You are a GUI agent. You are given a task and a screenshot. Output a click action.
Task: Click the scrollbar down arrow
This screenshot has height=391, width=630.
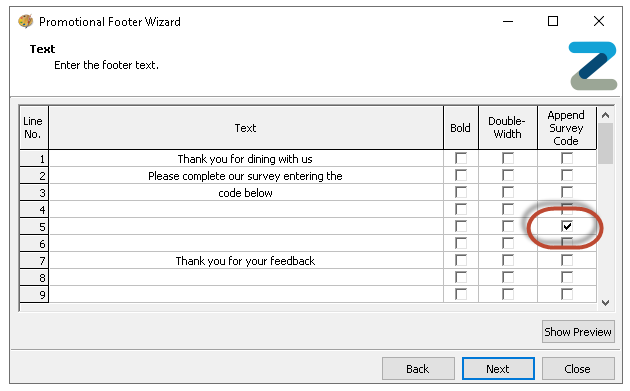point(605,303)
